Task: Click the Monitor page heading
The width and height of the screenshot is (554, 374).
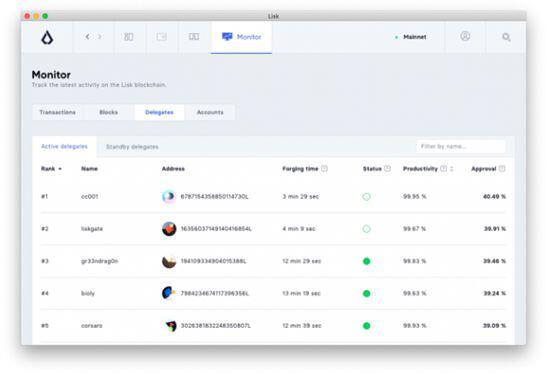Action: pos(51,75)
